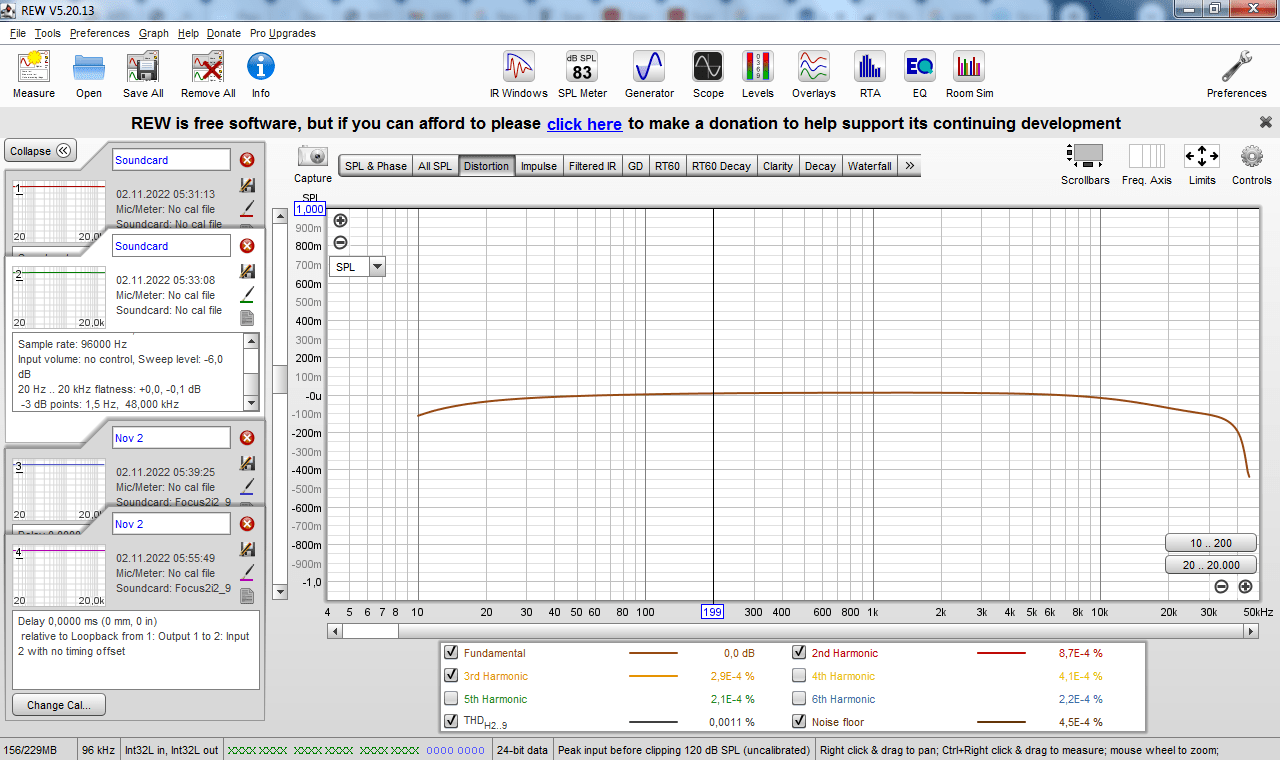Switch to the RT60 Decay tab

(x=721, y=166)
